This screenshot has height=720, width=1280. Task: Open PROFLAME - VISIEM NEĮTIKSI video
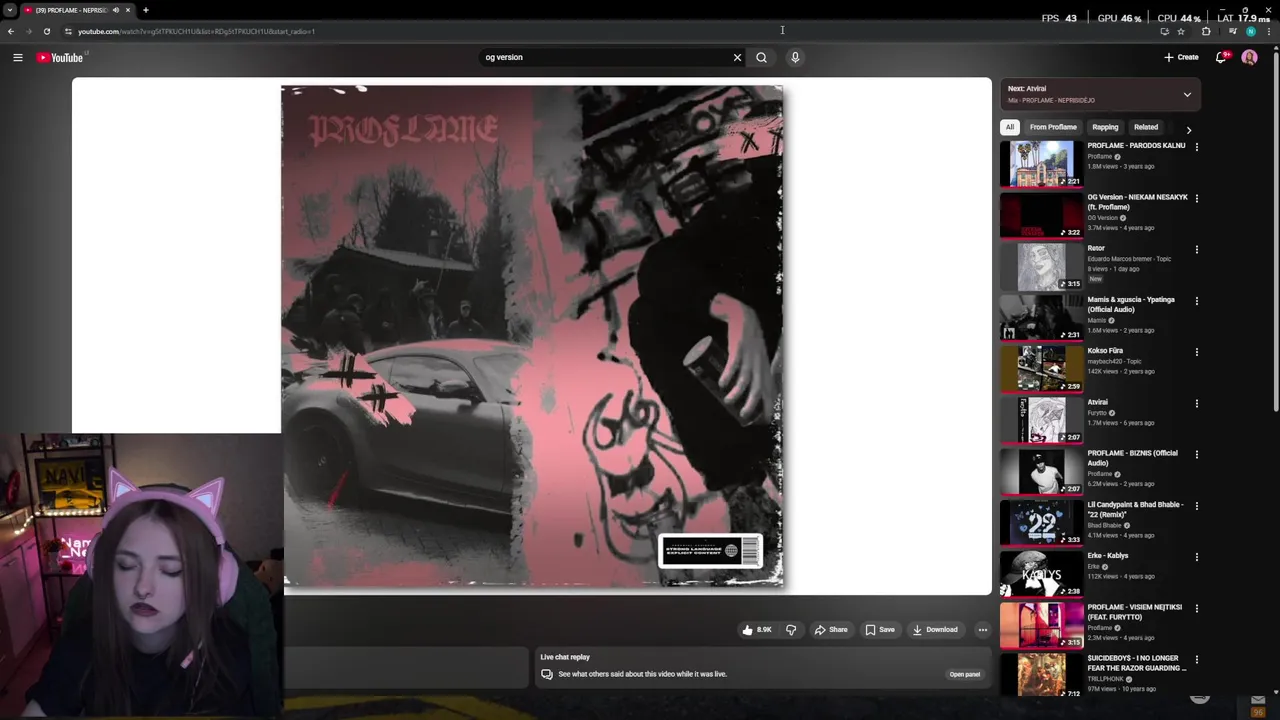[1134, 612]
